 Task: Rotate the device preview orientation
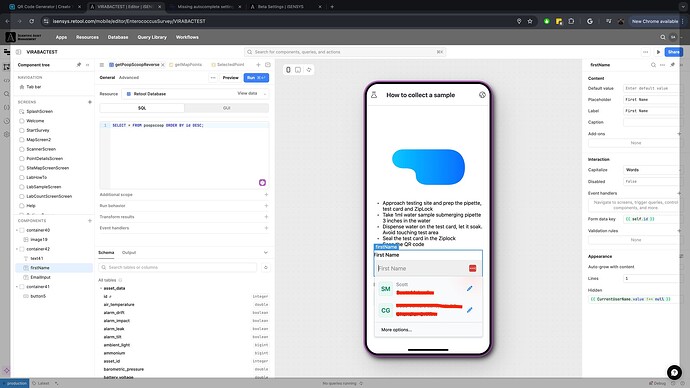309,70
